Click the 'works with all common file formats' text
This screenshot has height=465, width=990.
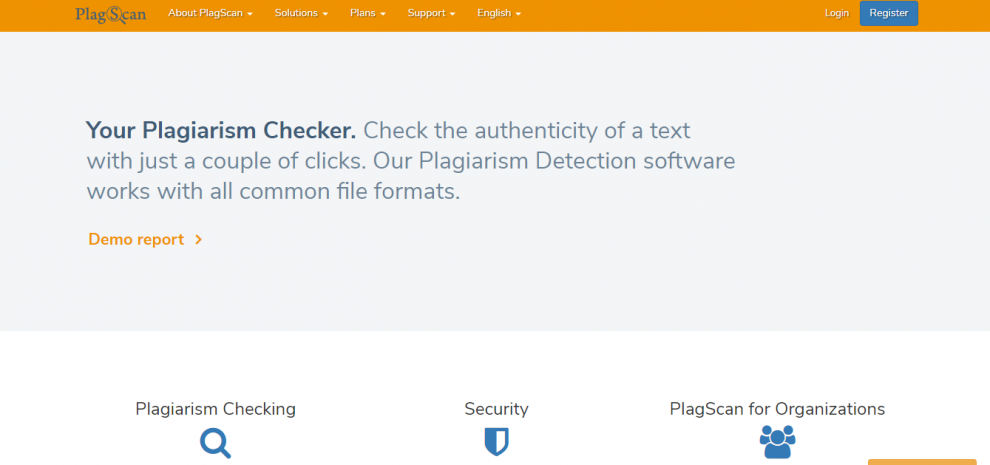tap(273, 191)
